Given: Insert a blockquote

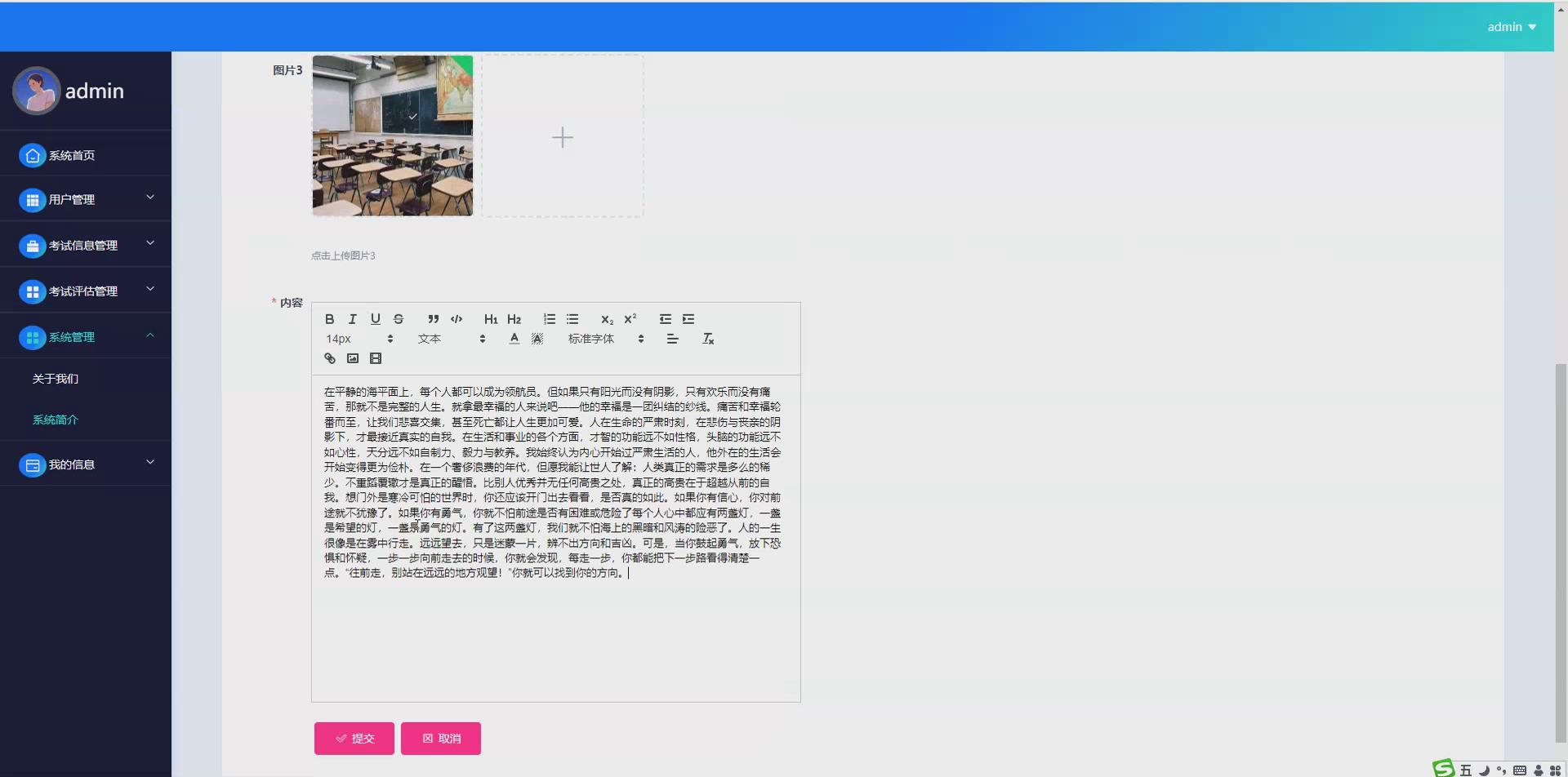Looking at the screenshot, I should click(434, 319).
